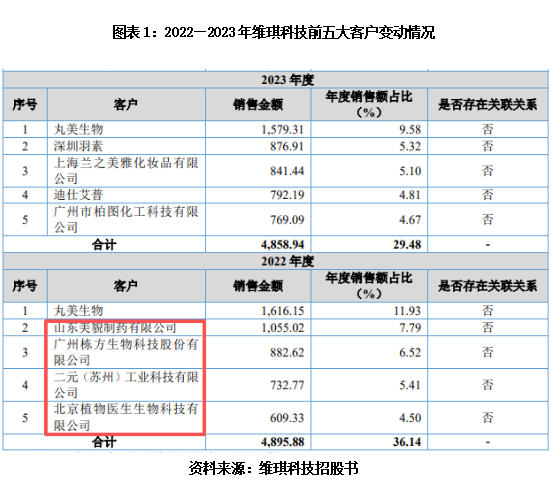Screen dimensions: 554x481
Task: Click 丸美生物 in the 2023 table
Action: tap(78, 129)
